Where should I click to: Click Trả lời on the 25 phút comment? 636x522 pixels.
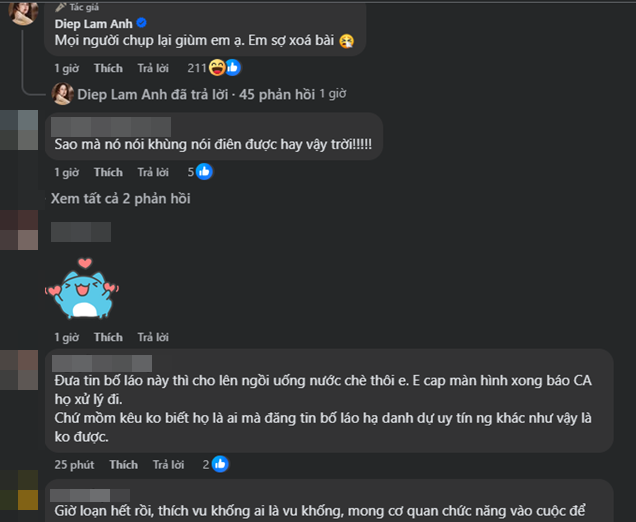[168, 464]
